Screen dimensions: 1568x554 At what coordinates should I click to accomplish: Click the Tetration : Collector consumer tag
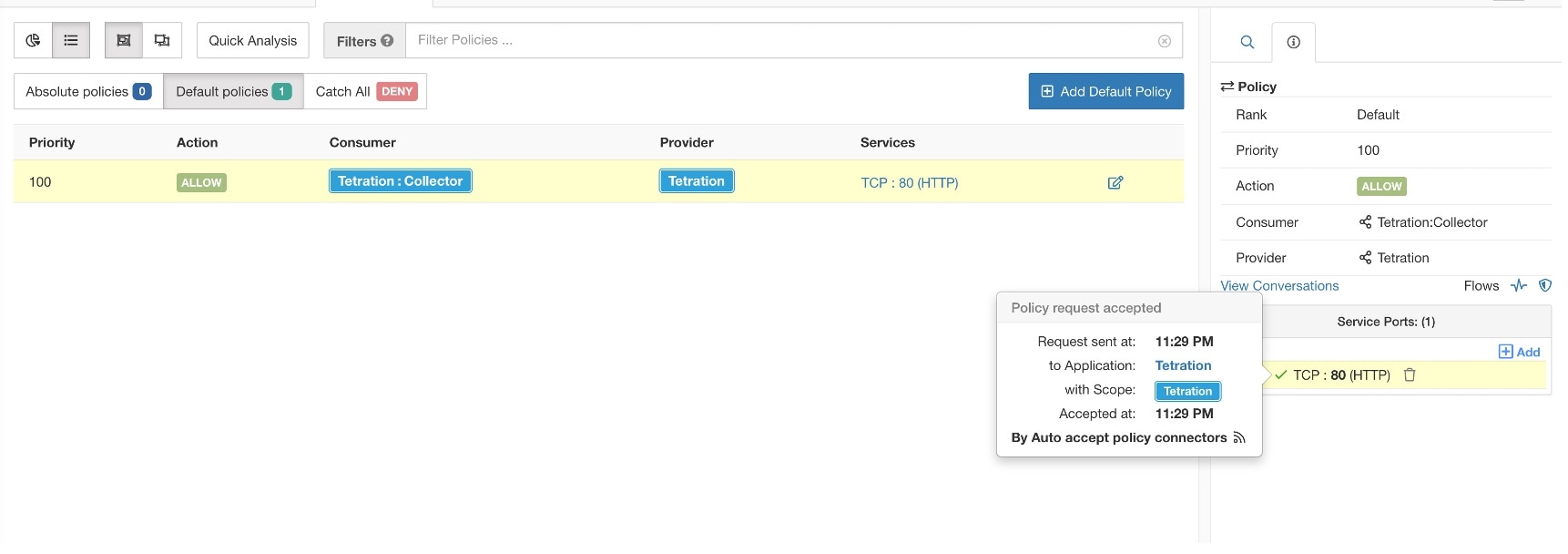click(401, 181)
